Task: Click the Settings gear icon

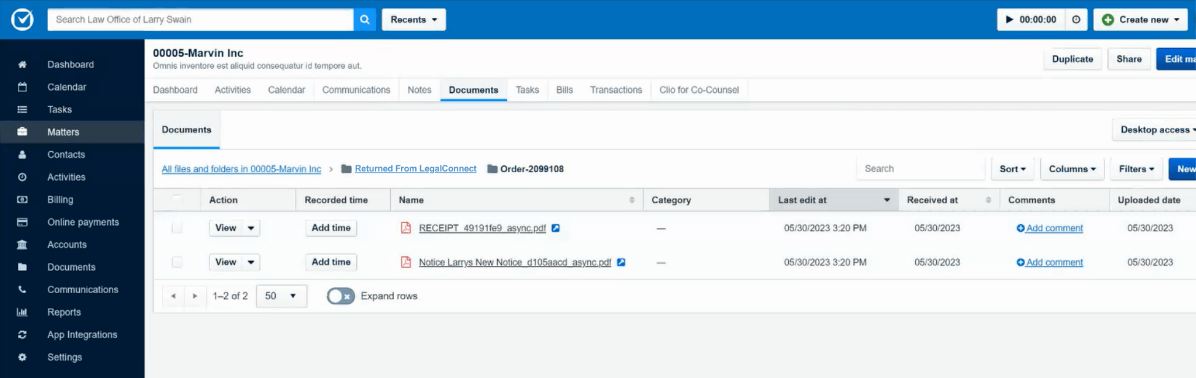Action: [x=22, y=357]
